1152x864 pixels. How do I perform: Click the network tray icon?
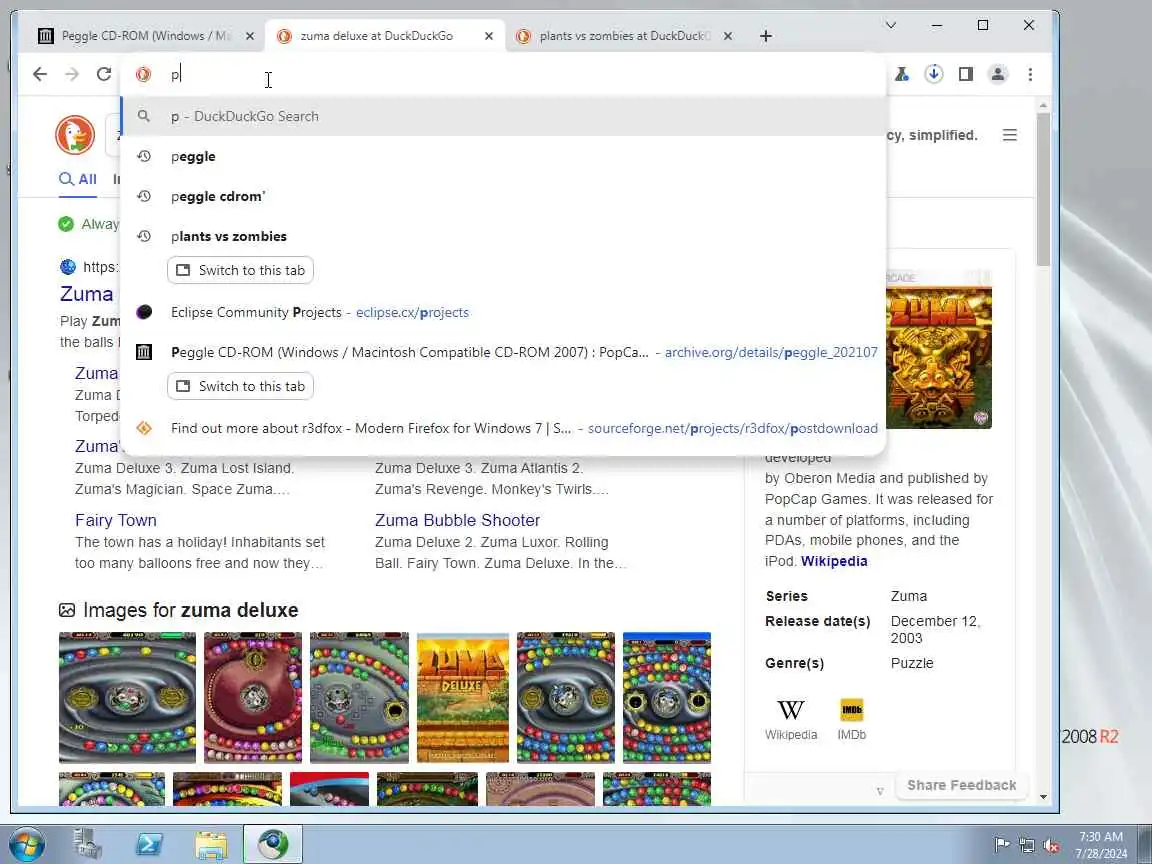tap(1026, 845)
